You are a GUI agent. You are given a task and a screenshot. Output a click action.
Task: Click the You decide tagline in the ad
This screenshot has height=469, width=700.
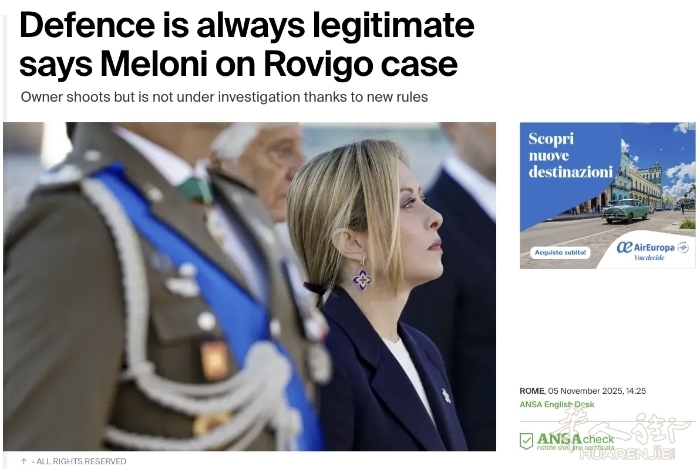[649, 257]
